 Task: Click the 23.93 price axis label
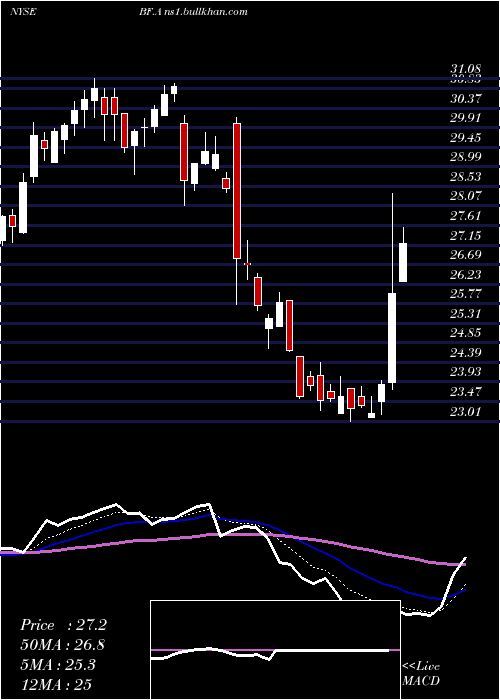coord(466,372)
